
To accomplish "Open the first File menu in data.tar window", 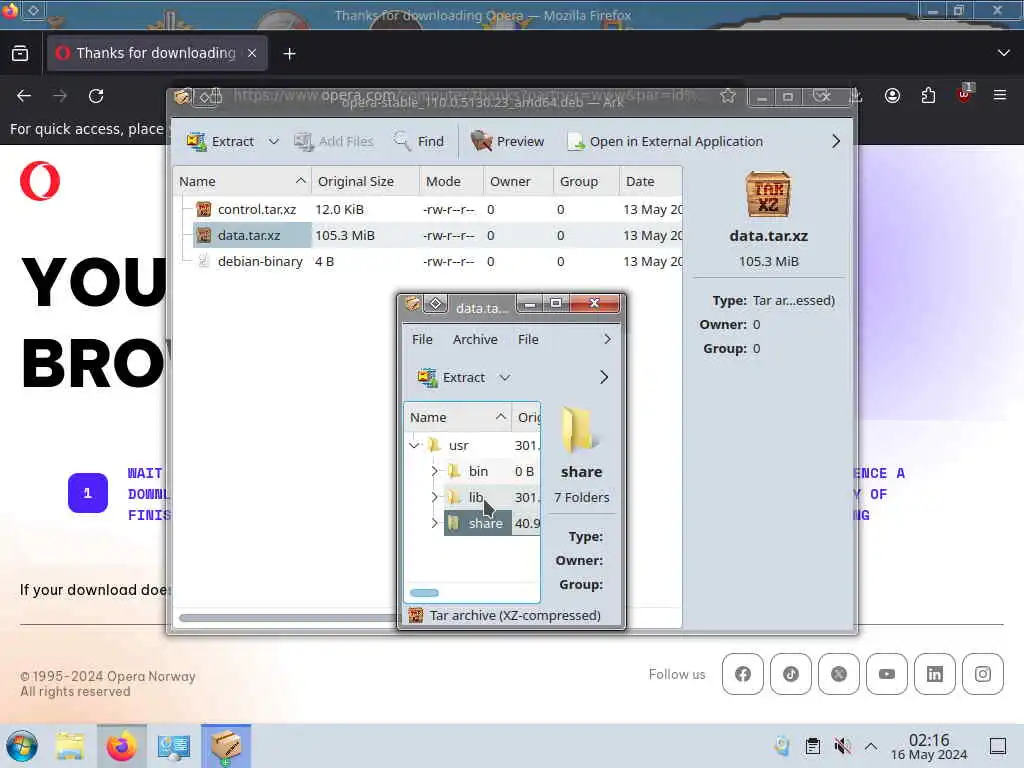I will point(422,340).
